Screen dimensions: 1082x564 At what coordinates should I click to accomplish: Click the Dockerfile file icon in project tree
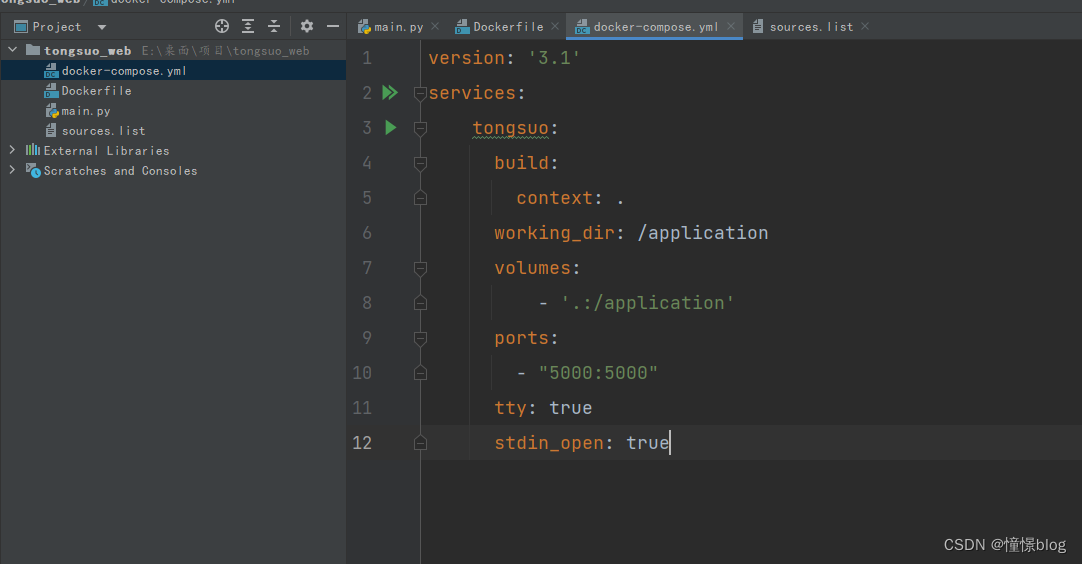click(51, 90)
